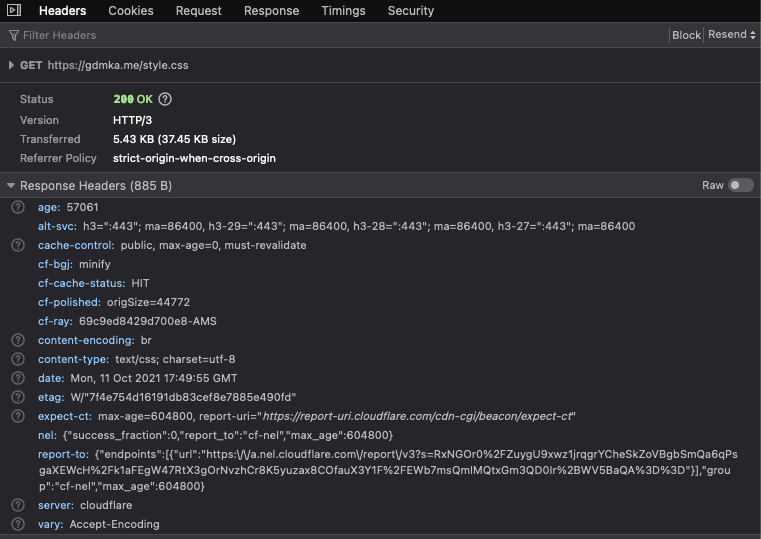Screen dimensions: 761x539
Task: Click help icon beside server header
Action: 18,505
